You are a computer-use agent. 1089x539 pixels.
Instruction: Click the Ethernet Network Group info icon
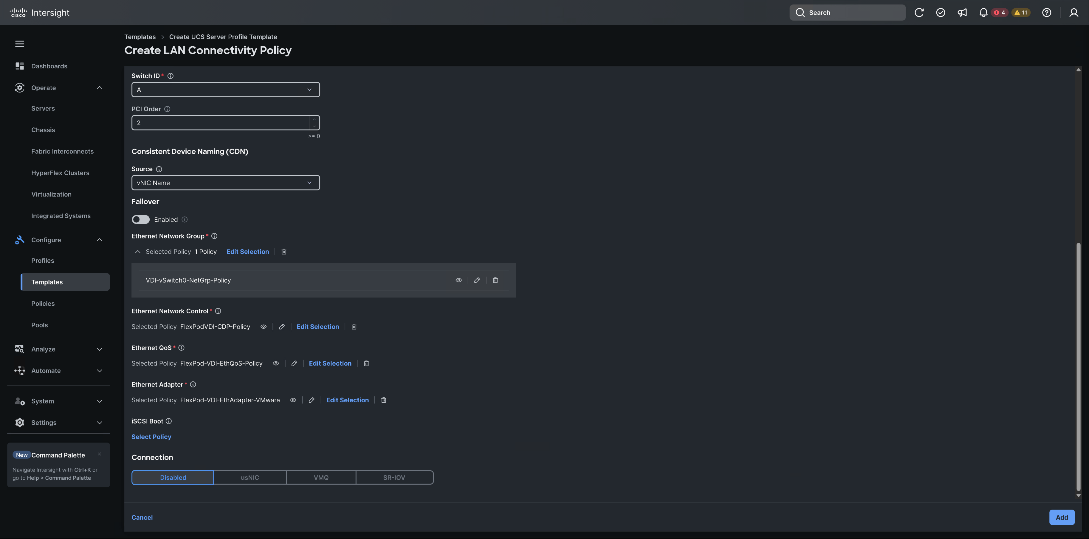click(214, 236)
